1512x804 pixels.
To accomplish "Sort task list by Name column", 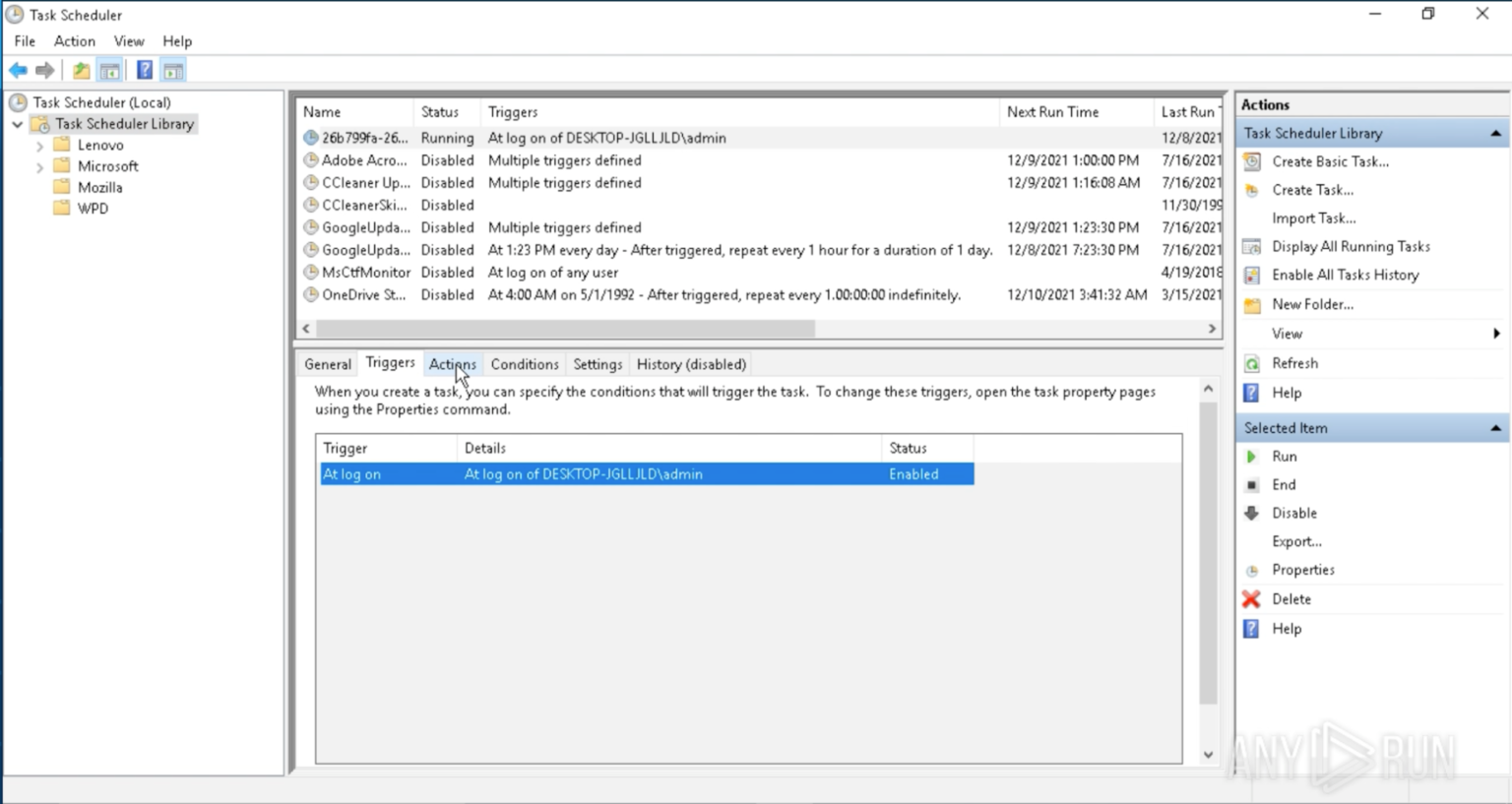I will coord(355,112).
